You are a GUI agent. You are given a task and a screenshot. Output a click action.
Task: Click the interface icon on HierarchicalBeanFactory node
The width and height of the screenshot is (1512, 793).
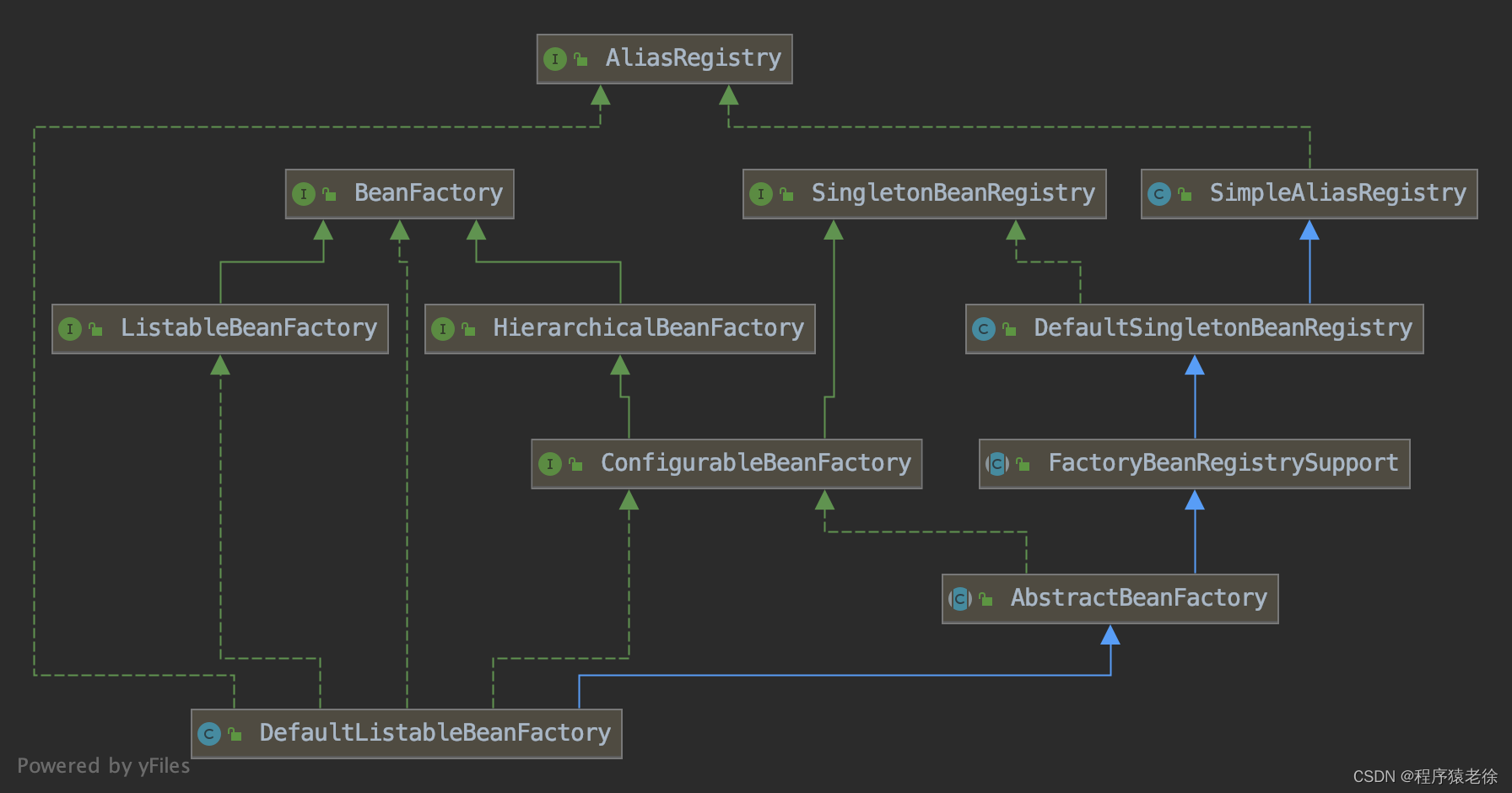click(x=443, y=329)
